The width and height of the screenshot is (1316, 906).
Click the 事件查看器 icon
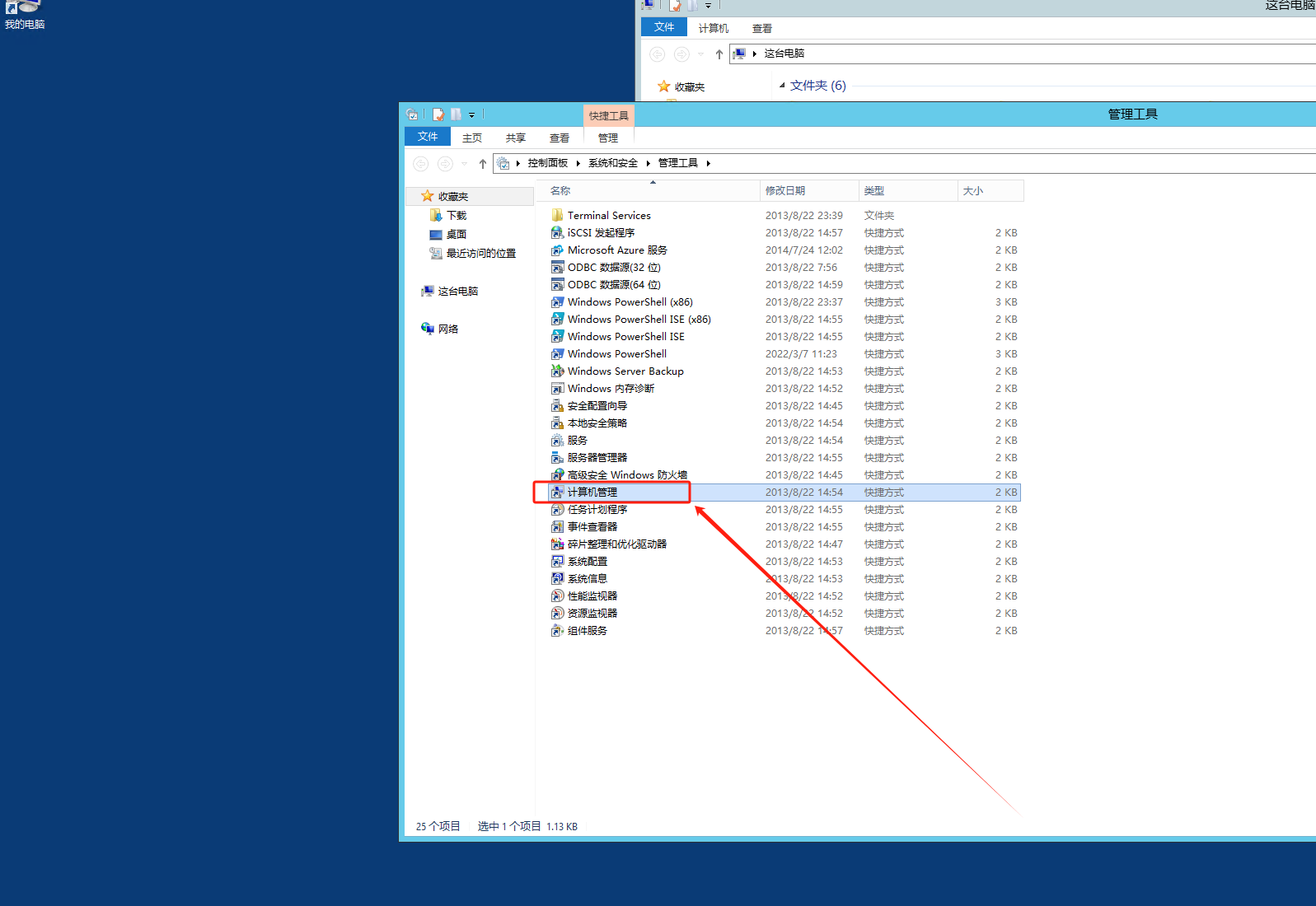558,526
